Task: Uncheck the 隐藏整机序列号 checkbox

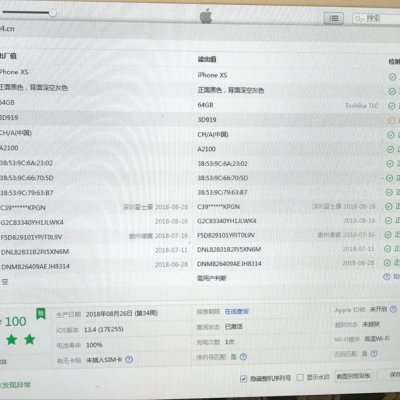Action: click(244, 379)
